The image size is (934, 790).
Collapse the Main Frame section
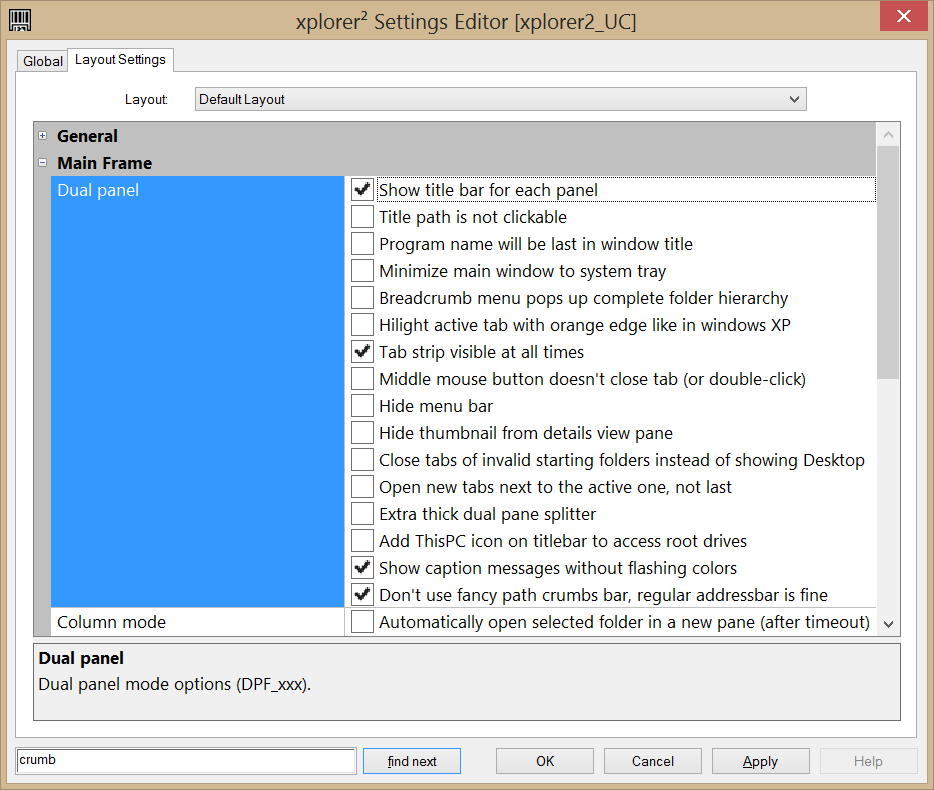(x=42, y=163)
